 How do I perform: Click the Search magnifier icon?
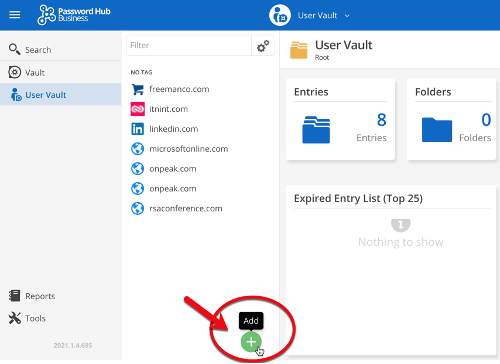14,49
